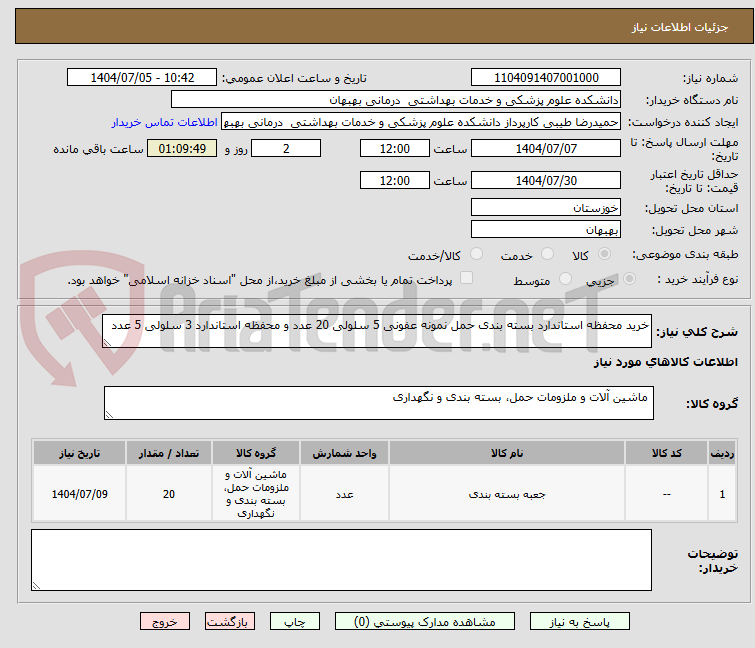
Task: Click the 'استان محل تحویل' field showing خوزستان
Action: pyautogui.click(x=546, y=208)
